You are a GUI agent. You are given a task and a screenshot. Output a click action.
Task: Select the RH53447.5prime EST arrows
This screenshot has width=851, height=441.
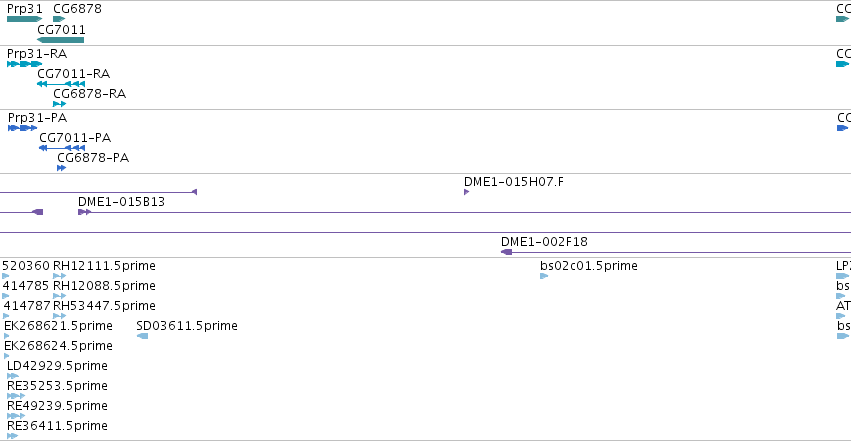[59, 316]
